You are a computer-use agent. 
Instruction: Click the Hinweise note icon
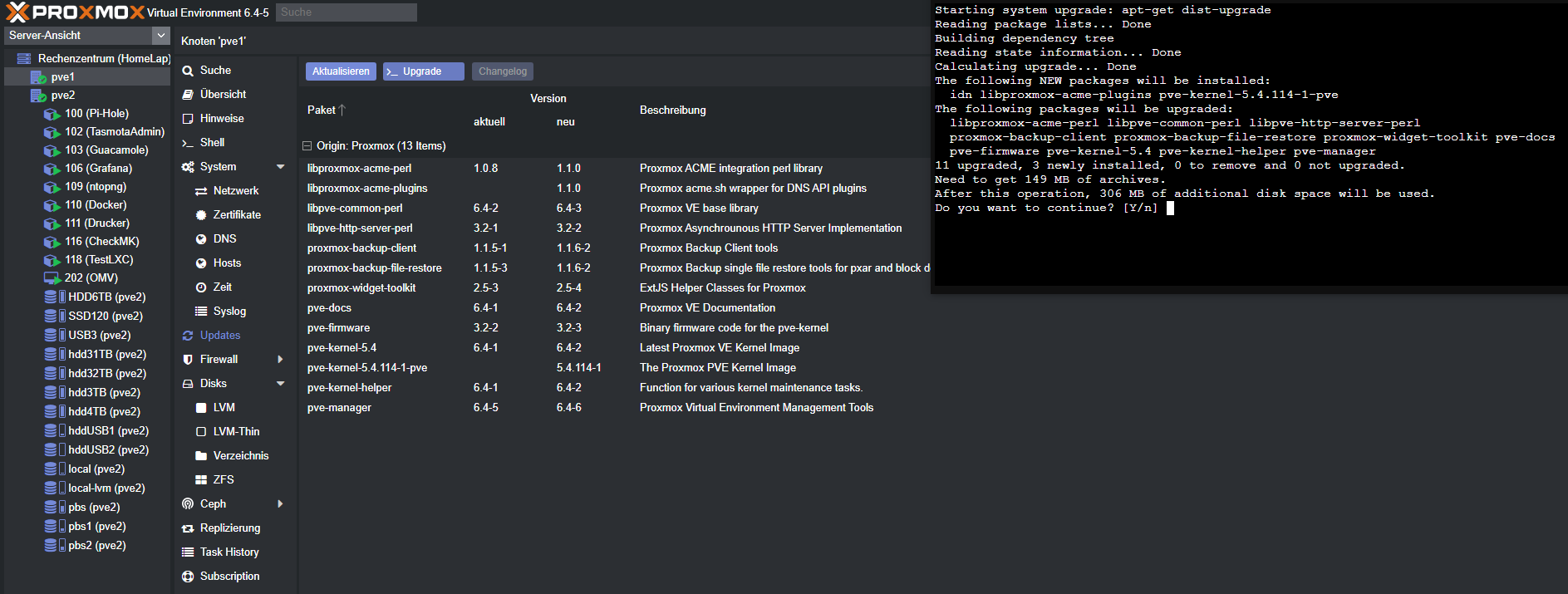[x=188, y=119]
